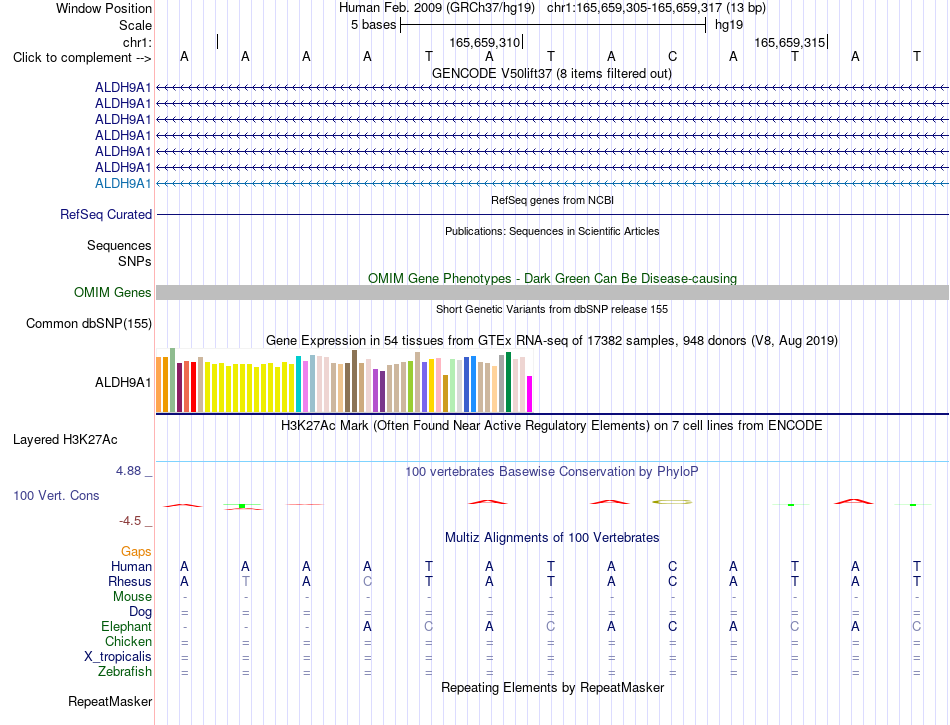The height and width of the screenshot is (725, 950).
Task: Click the OMIM Genes gray bar
Action: [552, 293]
